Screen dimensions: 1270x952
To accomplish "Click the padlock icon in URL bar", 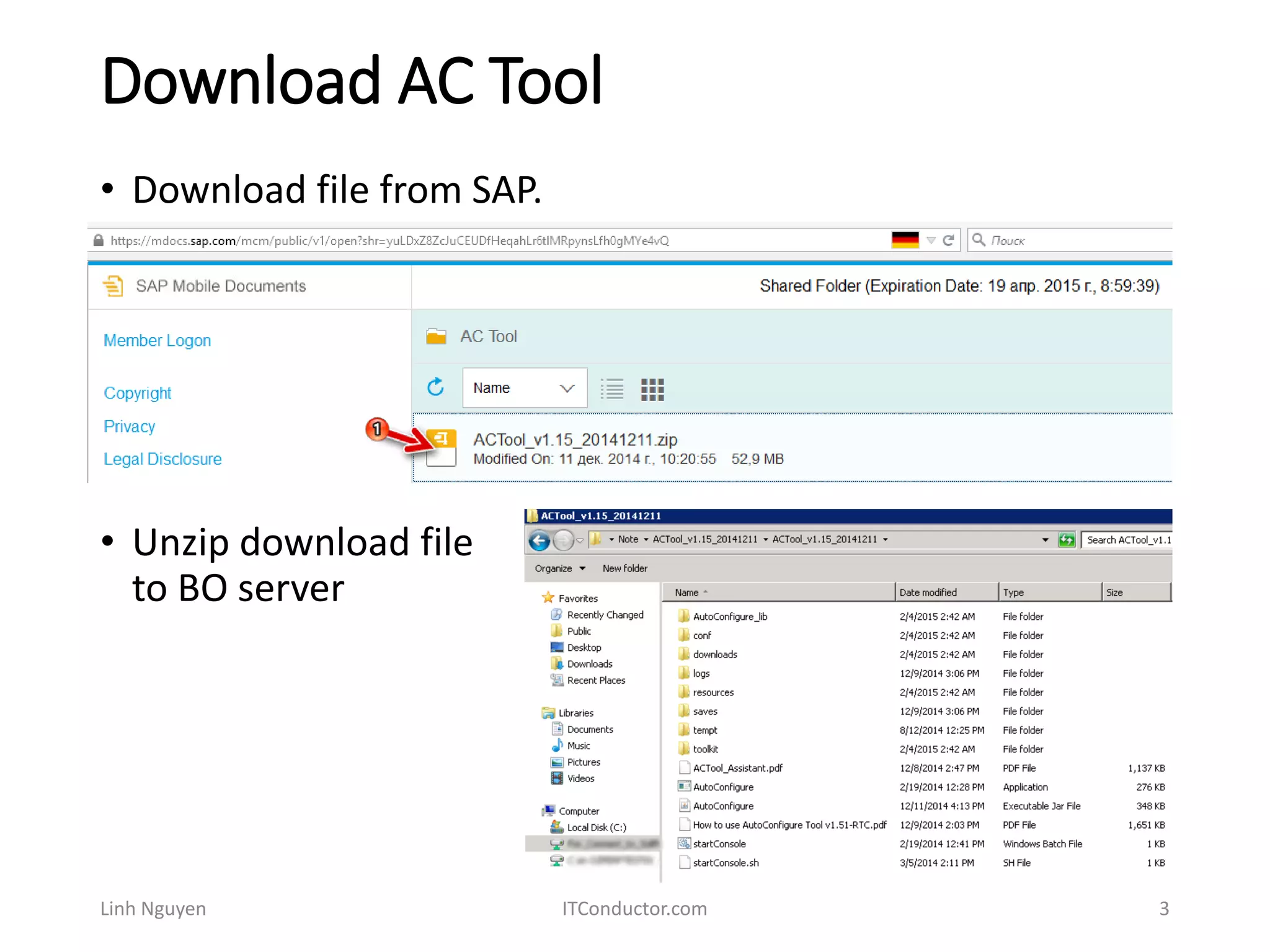I will click(98, 240).
